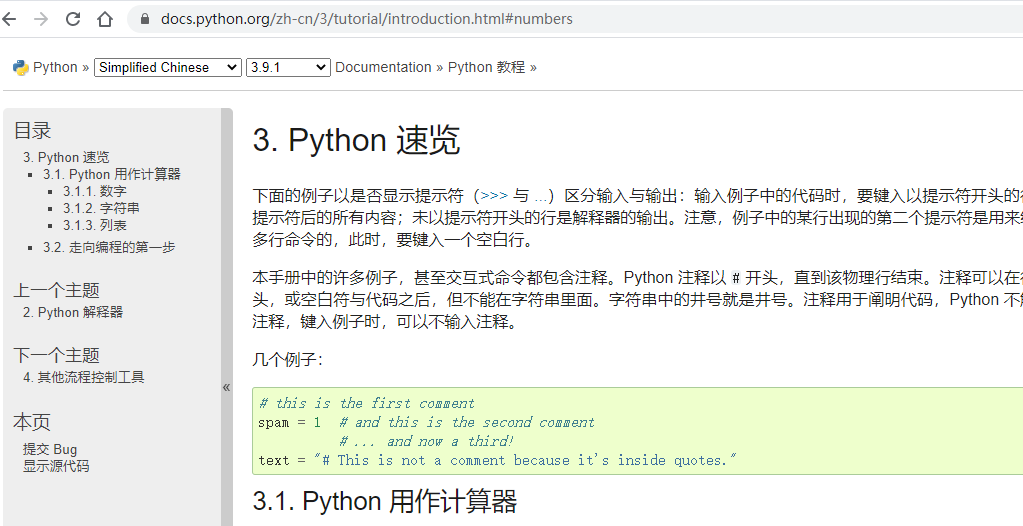
Task: Click the Python logo icon
Action: tap(20, 67)
